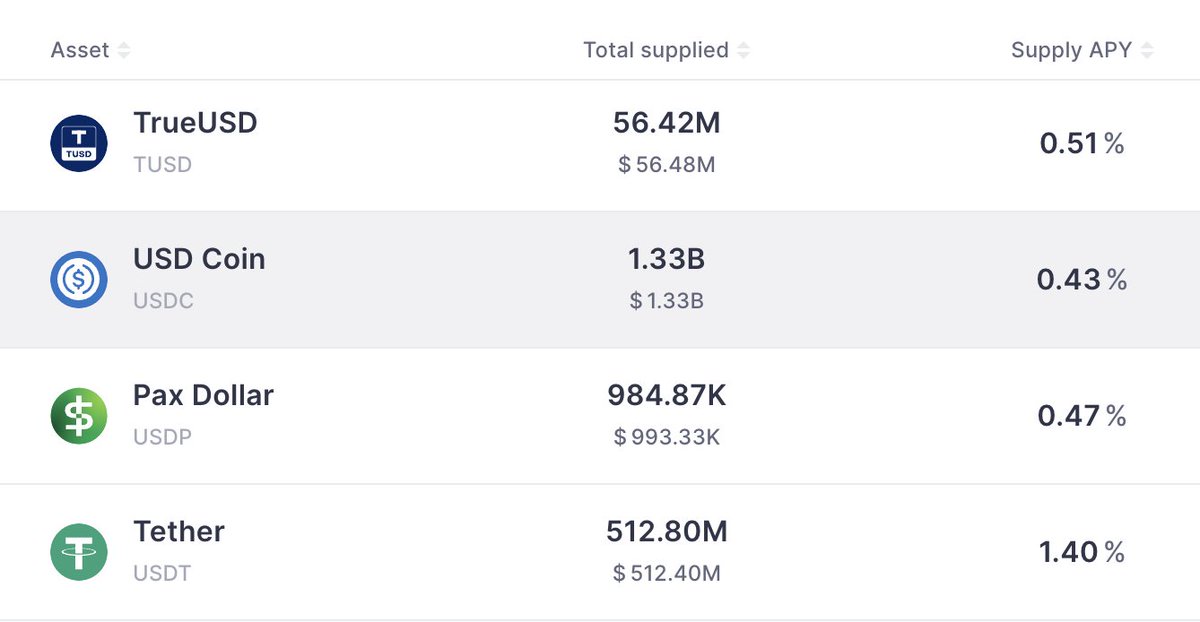The image size is (1200, 622).
Task: Click the 1.33B USD Coin supplied amount
Action: tap(666, 259)
